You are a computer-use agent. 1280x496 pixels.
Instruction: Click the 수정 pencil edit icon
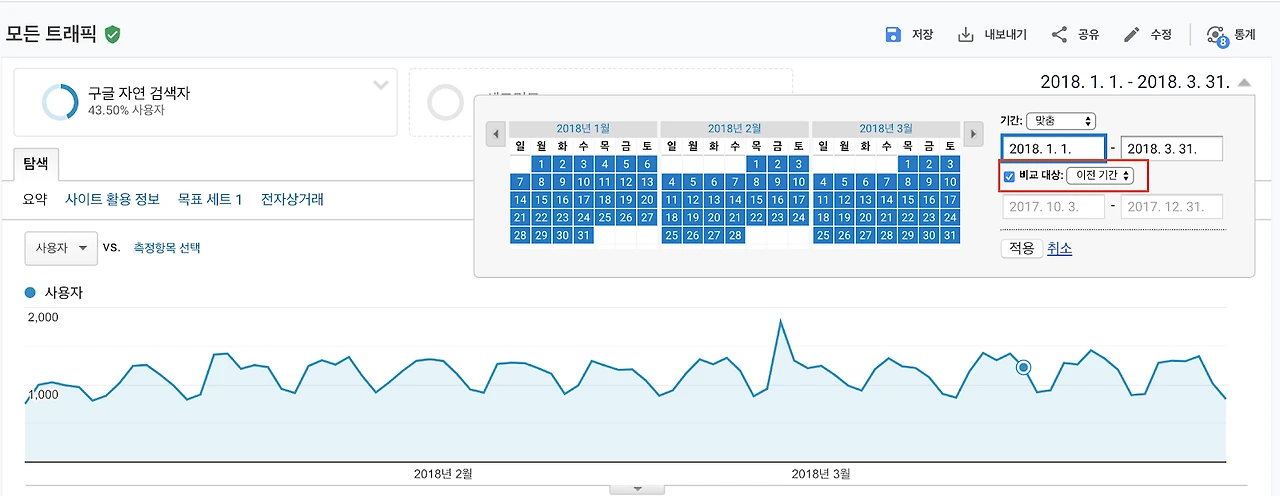[x=1132, y=35]
